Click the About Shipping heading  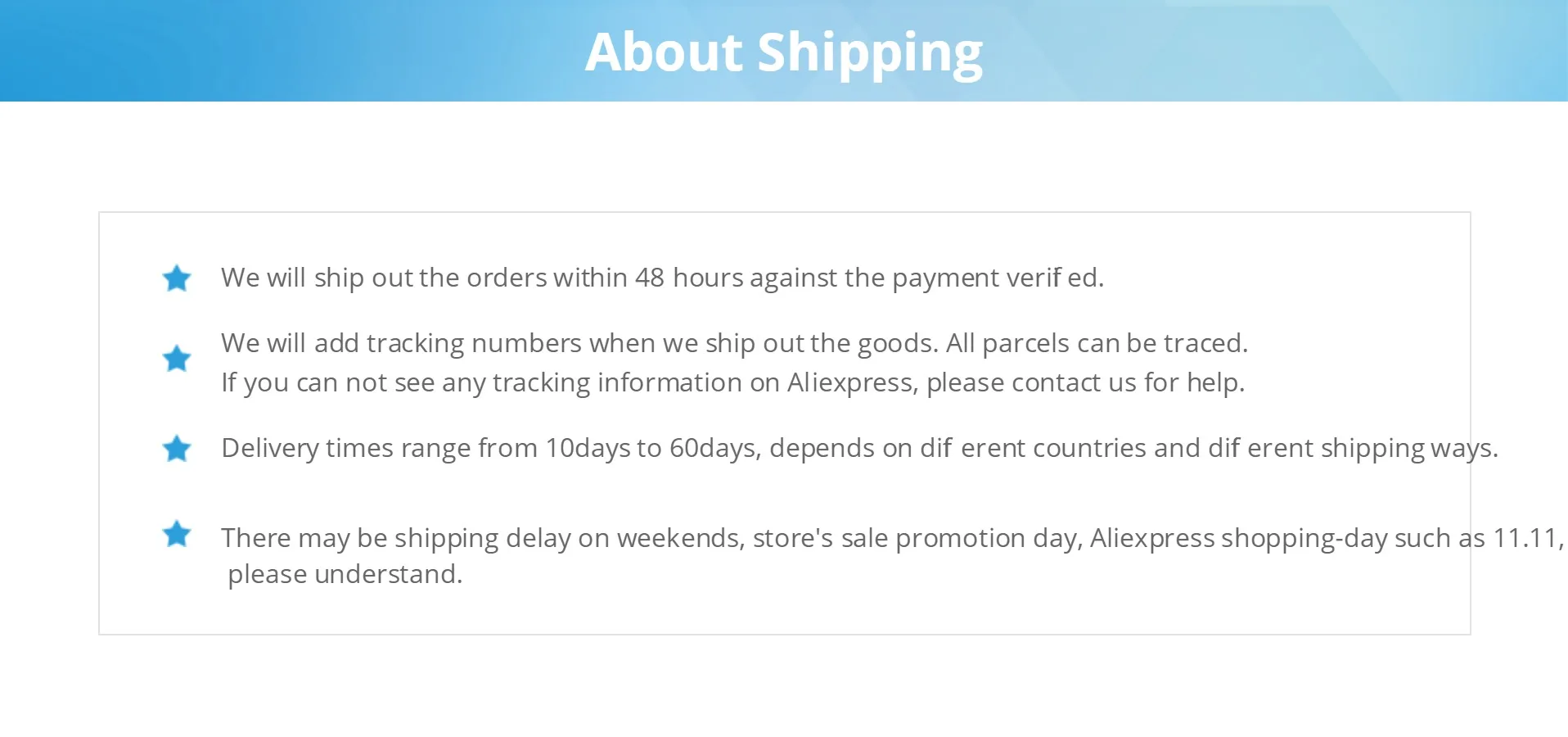click(784, 52)
